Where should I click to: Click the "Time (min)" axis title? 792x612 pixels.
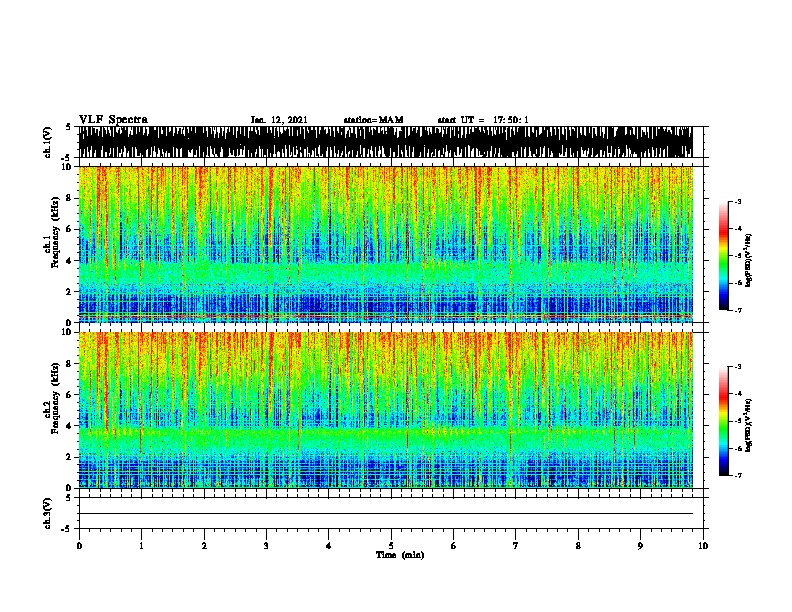coord(400,555)
